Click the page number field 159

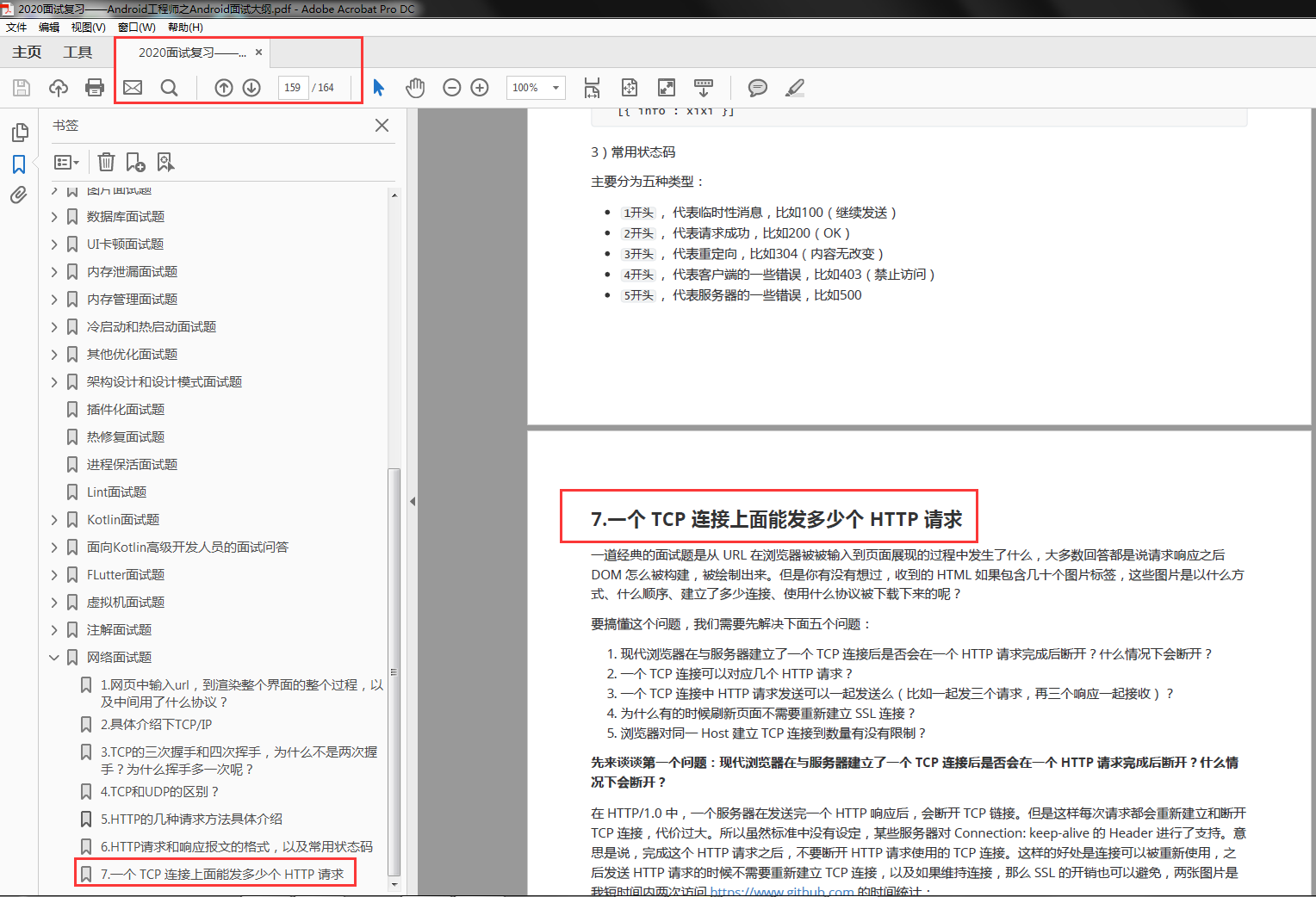(x=293, y=88)
